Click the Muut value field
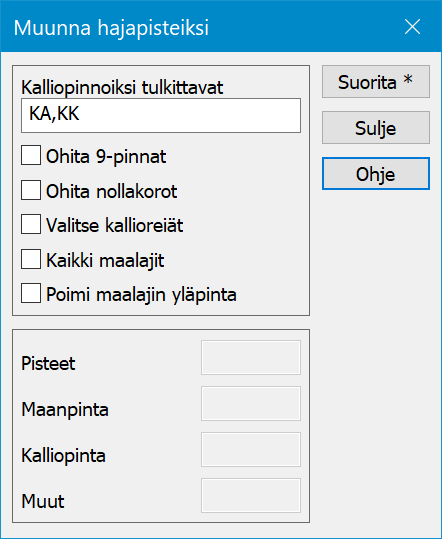Viewport: 442px width, 539px height. tap(251, 495)
